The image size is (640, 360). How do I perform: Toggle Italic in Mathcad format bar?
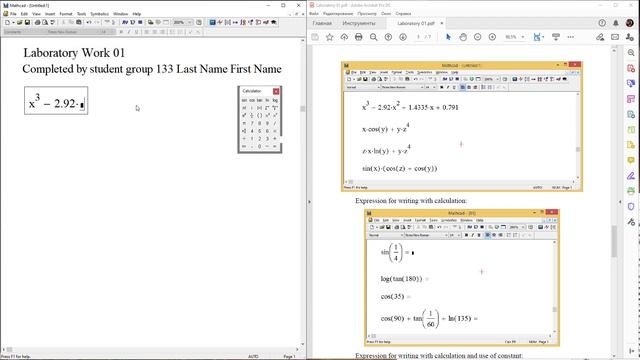[x=129, y=32]
